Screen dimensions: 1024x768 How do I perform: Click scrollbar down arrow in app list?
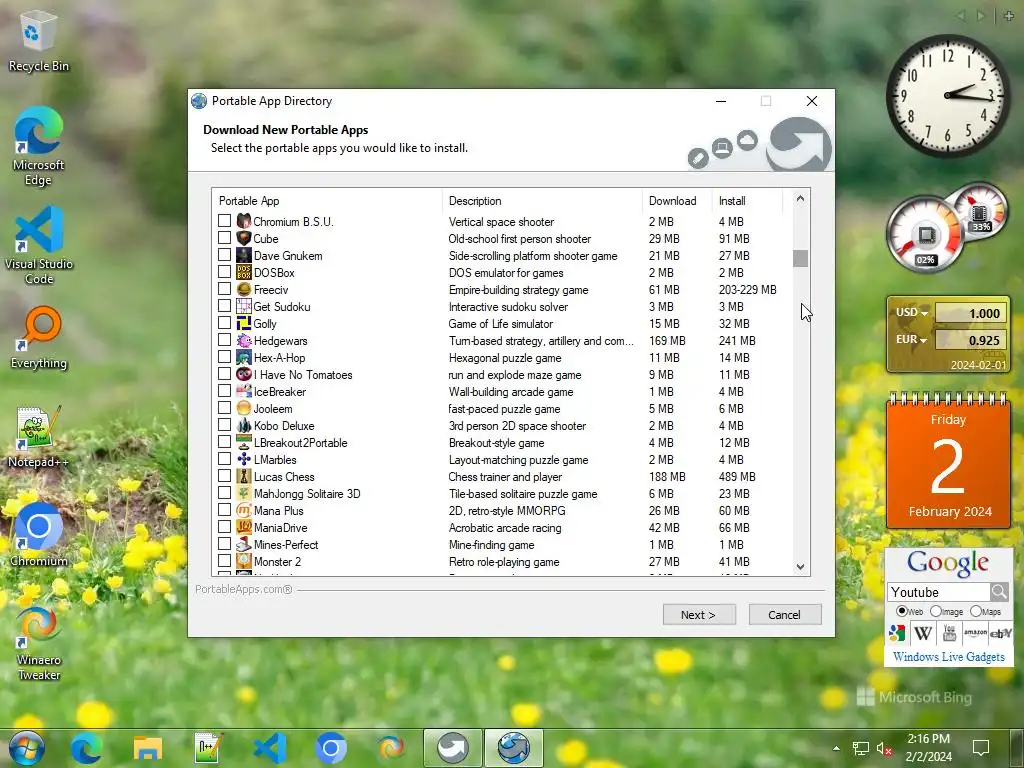[801, 567]
